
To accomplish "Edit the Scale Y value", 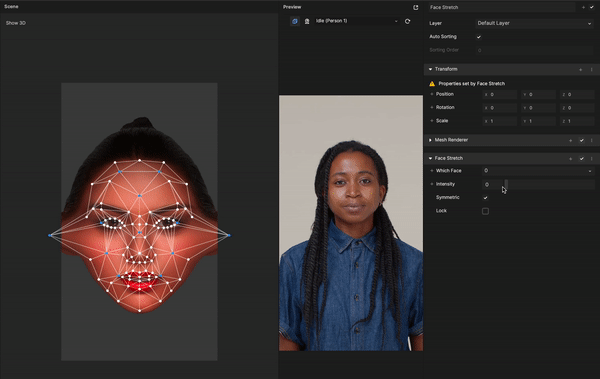I will click(538, 121).
